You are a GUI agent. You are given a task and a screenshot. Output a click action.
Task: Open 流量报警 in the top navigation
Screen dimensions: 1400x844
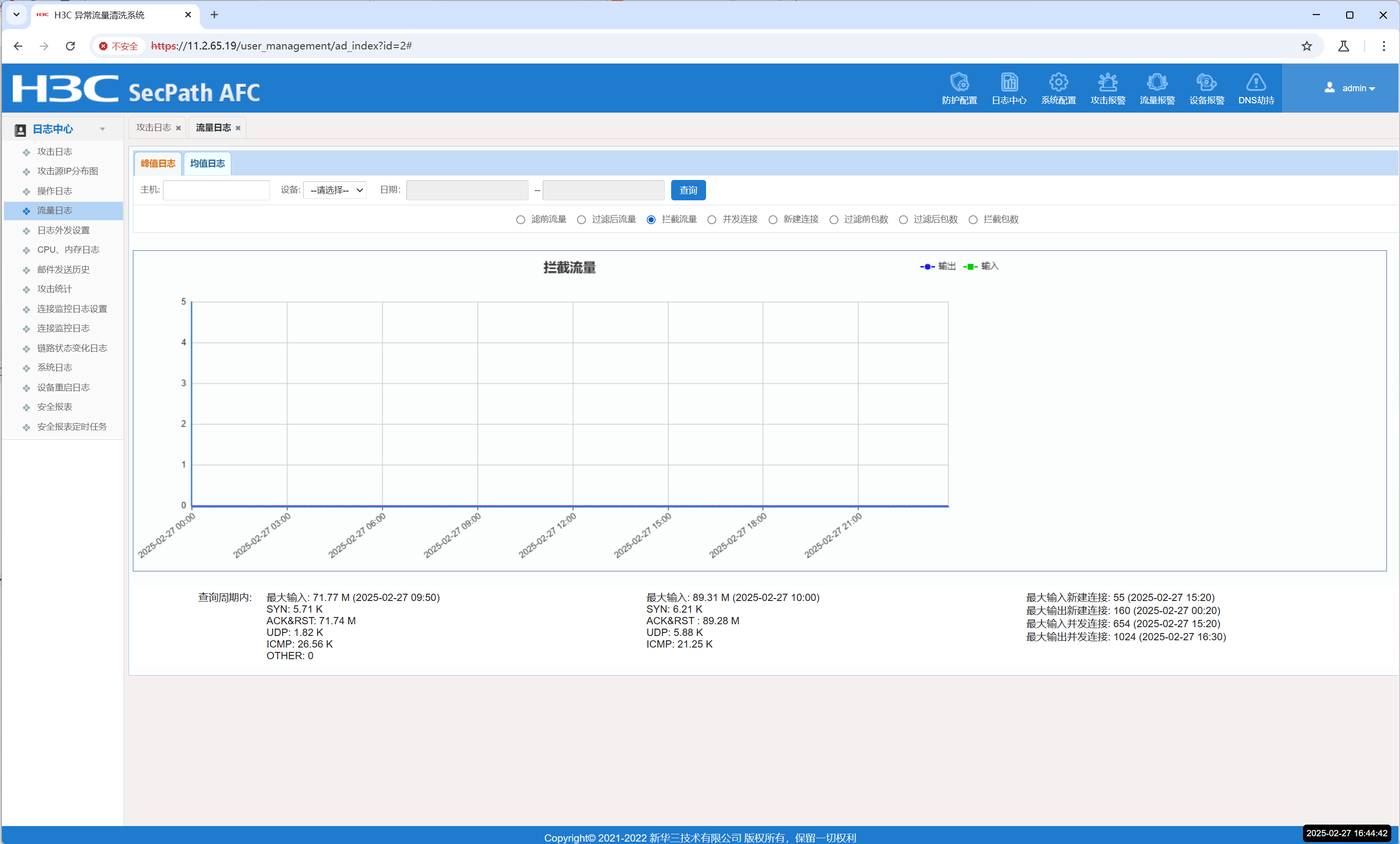(1157, 89)
